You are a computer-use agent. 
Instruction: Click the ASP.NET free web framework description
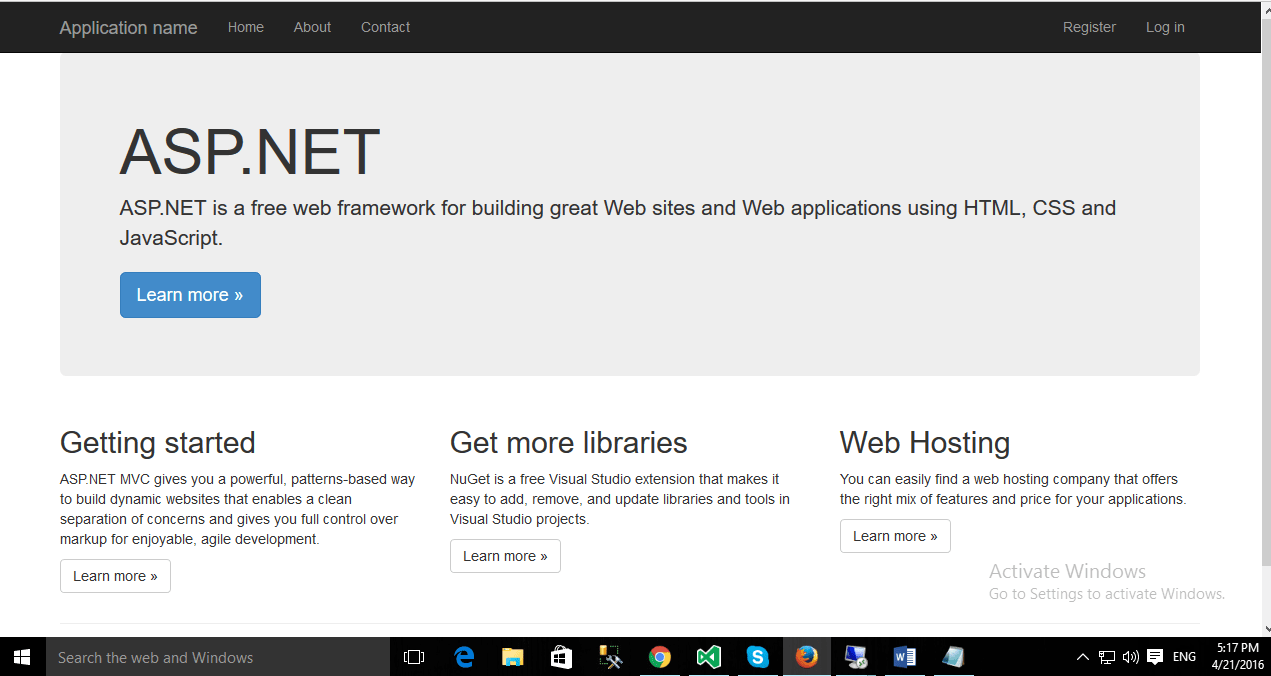[x=618, y=223]
